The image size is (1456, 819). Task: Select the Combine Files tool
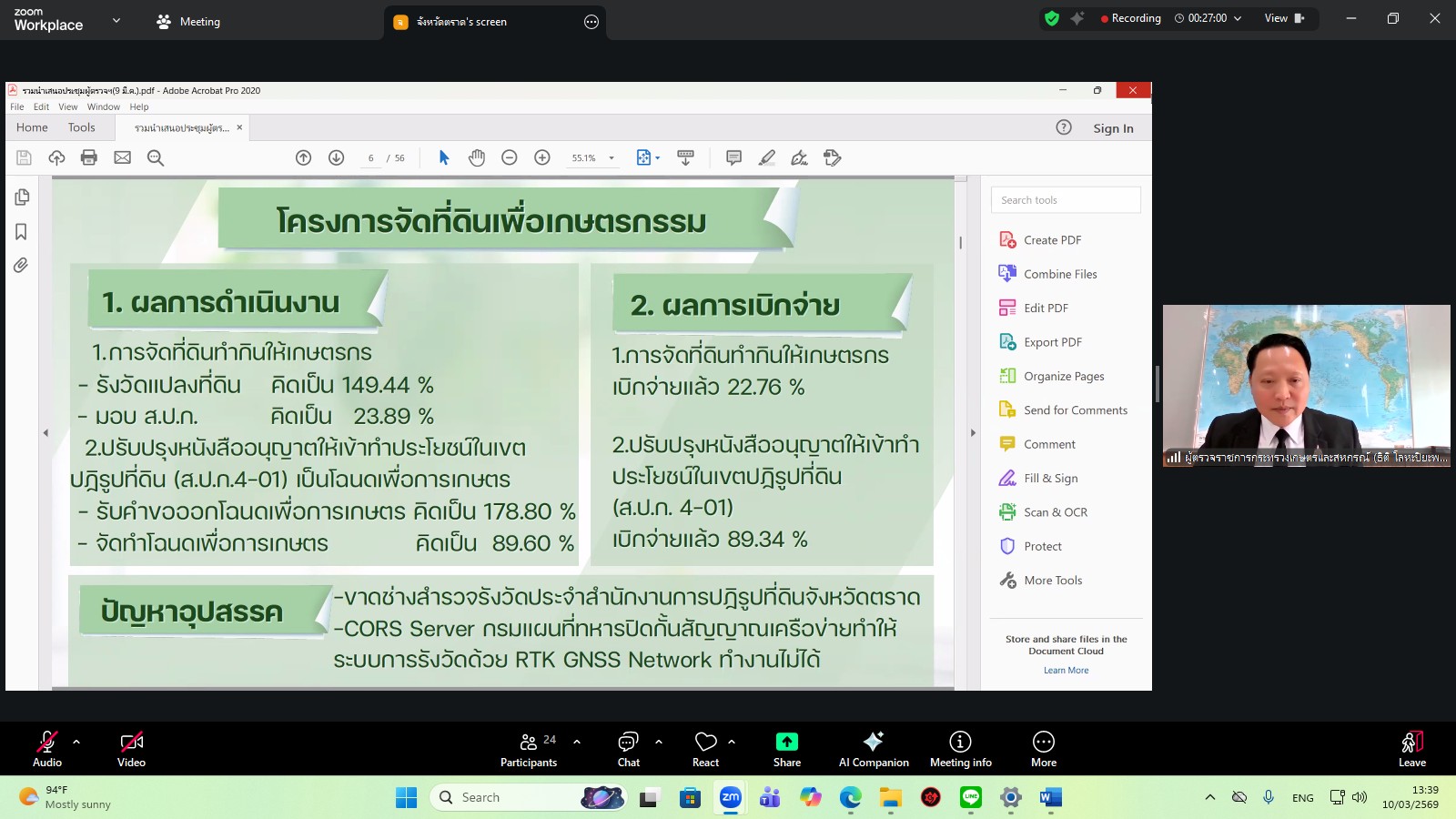[x=1059, y=273]
